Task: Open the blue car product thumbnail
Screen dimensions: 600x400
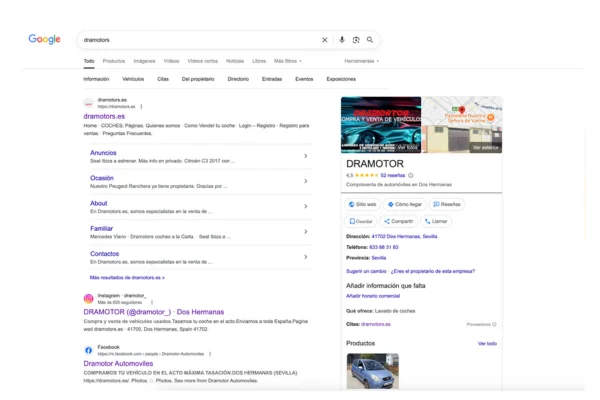Action: [x=373, y=371]
